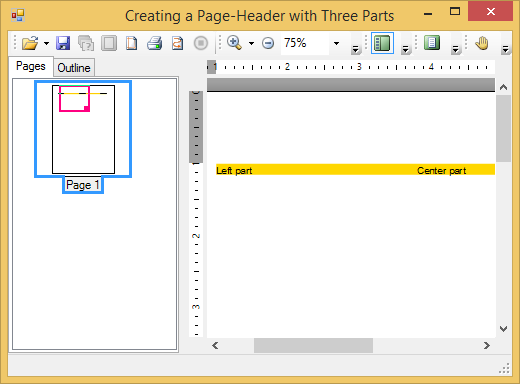Zoom out with the minus icon
This screenshot has width=520, height=384.
coord(268,43)
